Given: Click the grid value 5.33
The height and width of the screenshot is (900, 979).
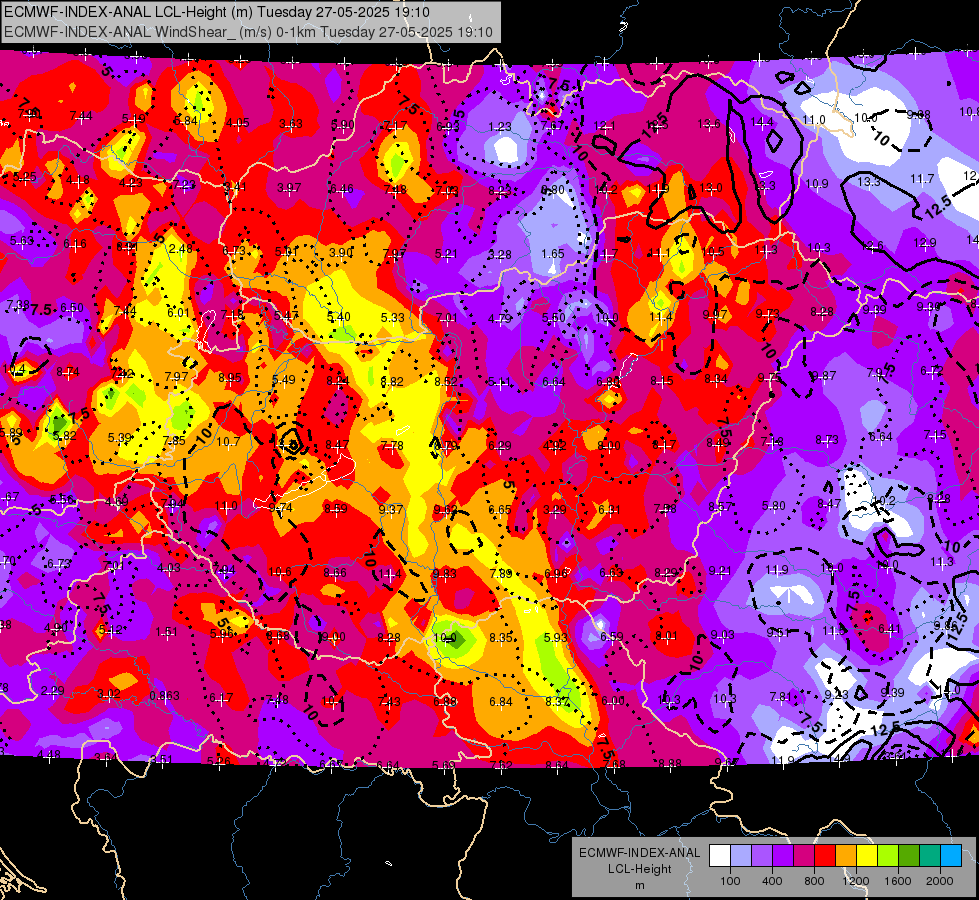Looking at the screenshot, I should 393,317.
